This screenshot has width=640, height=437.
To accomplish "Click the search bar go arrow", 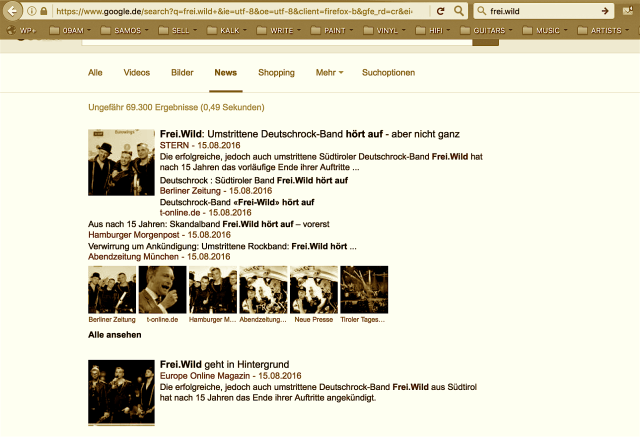I will pos(607,11).
